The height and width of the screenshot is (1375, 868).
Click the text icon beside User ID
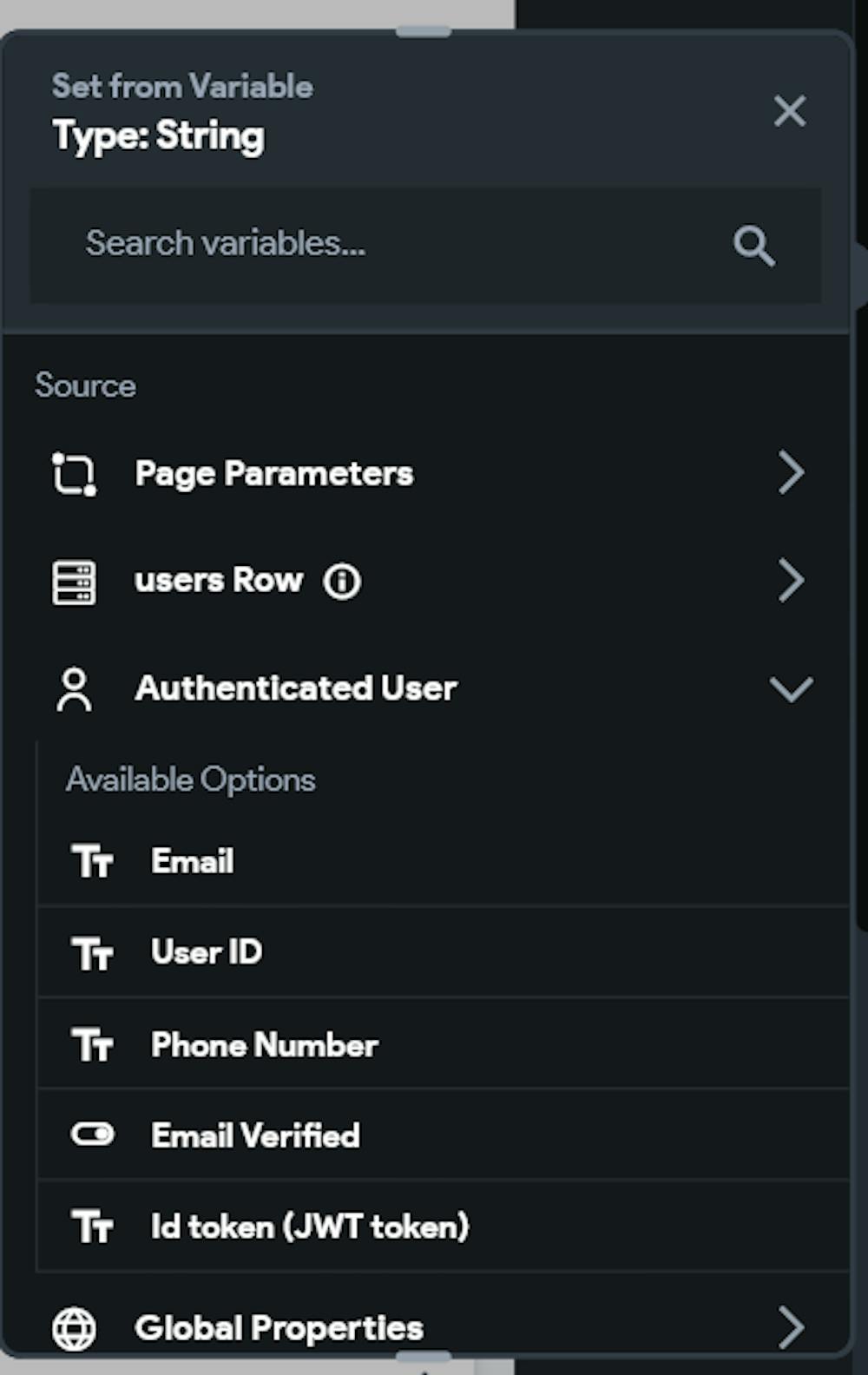click(92, 953)
